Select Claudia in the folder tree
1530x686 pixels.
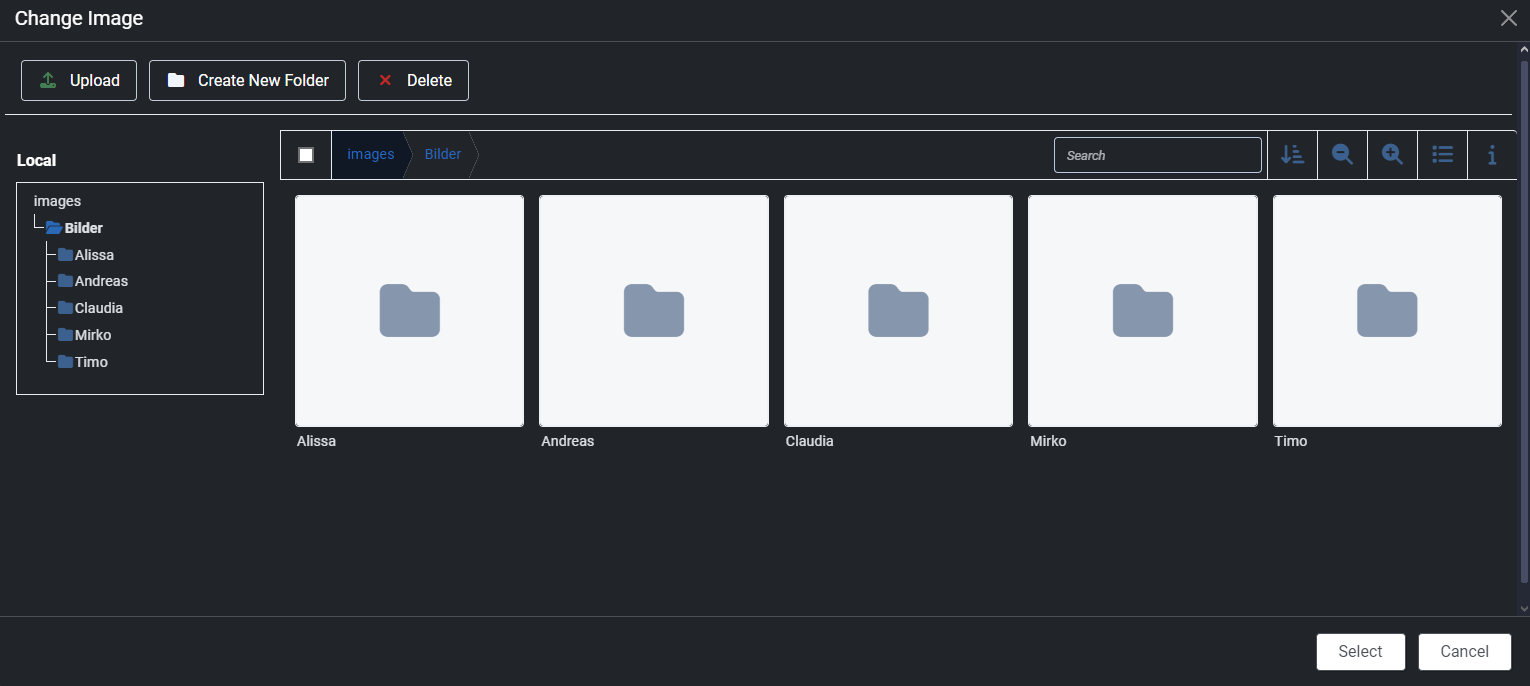(98, 308)
